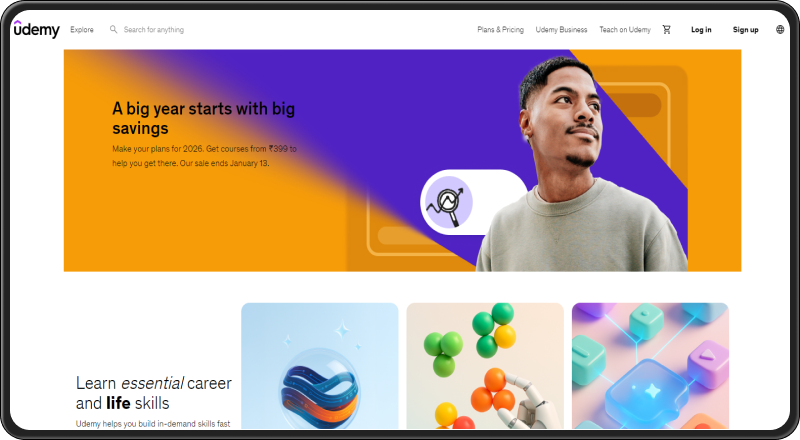Image resolution: width=800 pixels, height=440 pixels.
Task: Open the shopping cart icon
Action: click(666, 30)
